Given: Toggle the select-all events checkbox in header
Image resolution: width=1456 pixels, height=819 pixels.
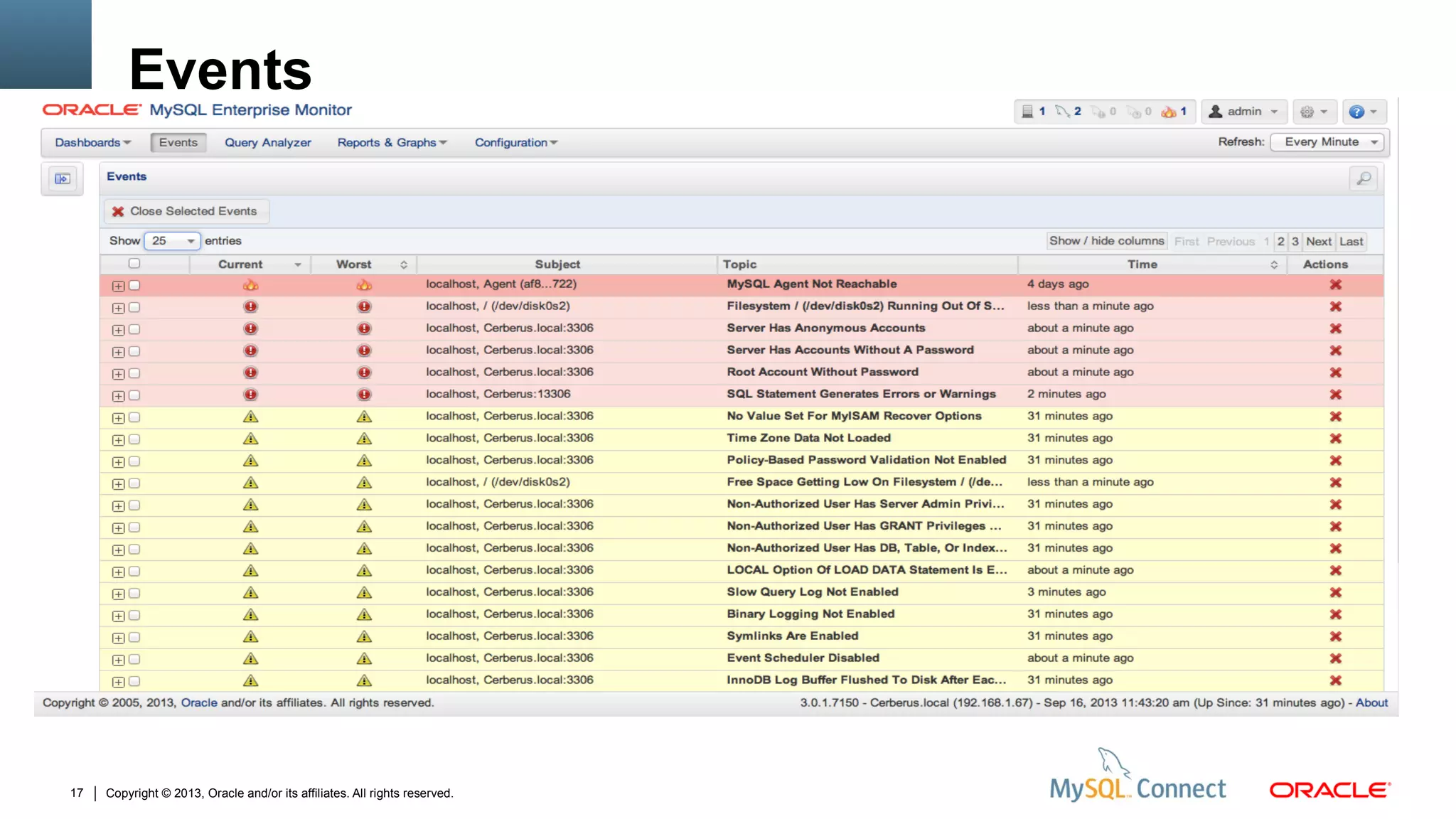Looking at the screenshot, I should click(134, 264).
